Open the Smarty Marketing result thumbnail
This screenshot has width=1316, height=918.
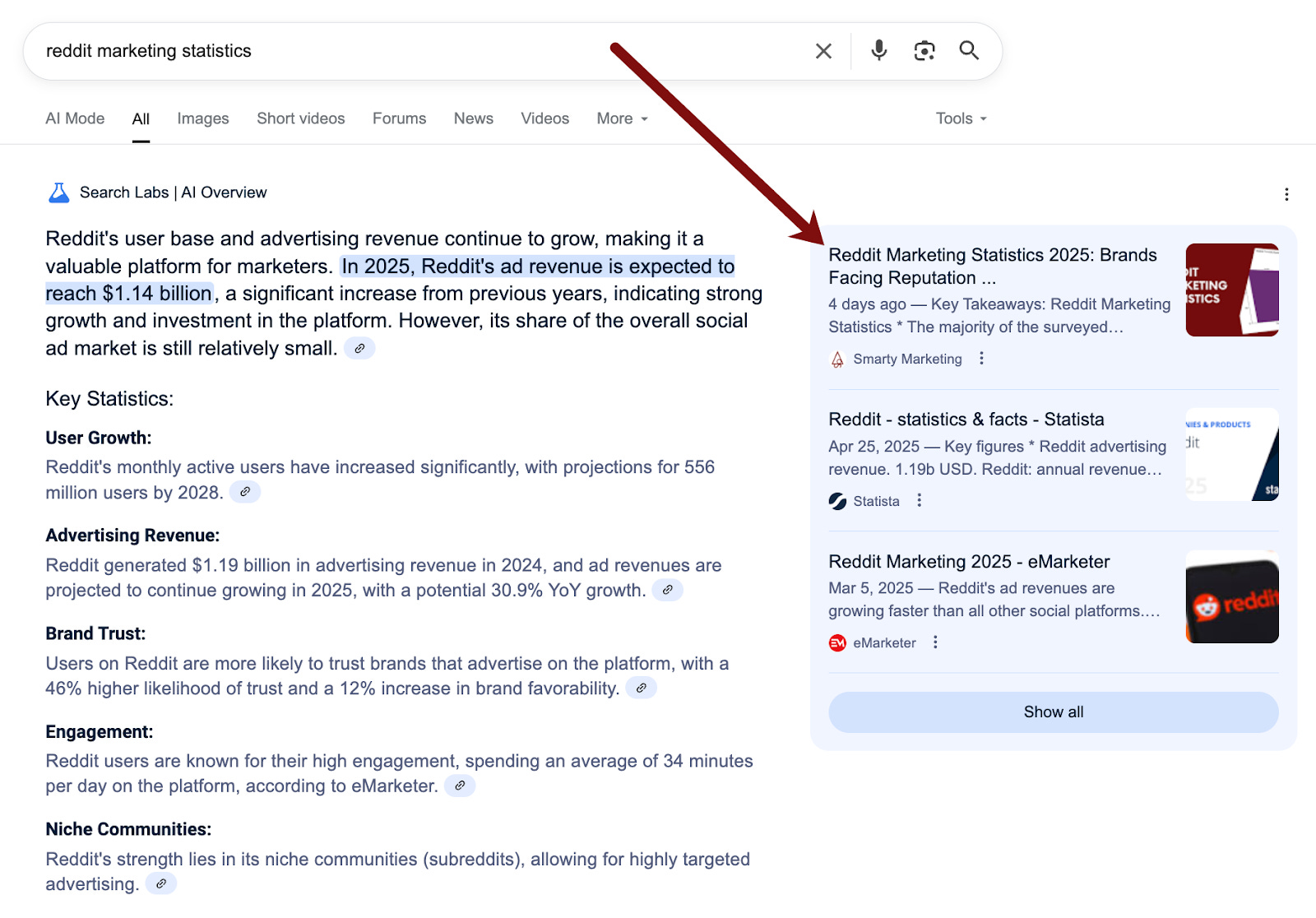coord(1232,290)
